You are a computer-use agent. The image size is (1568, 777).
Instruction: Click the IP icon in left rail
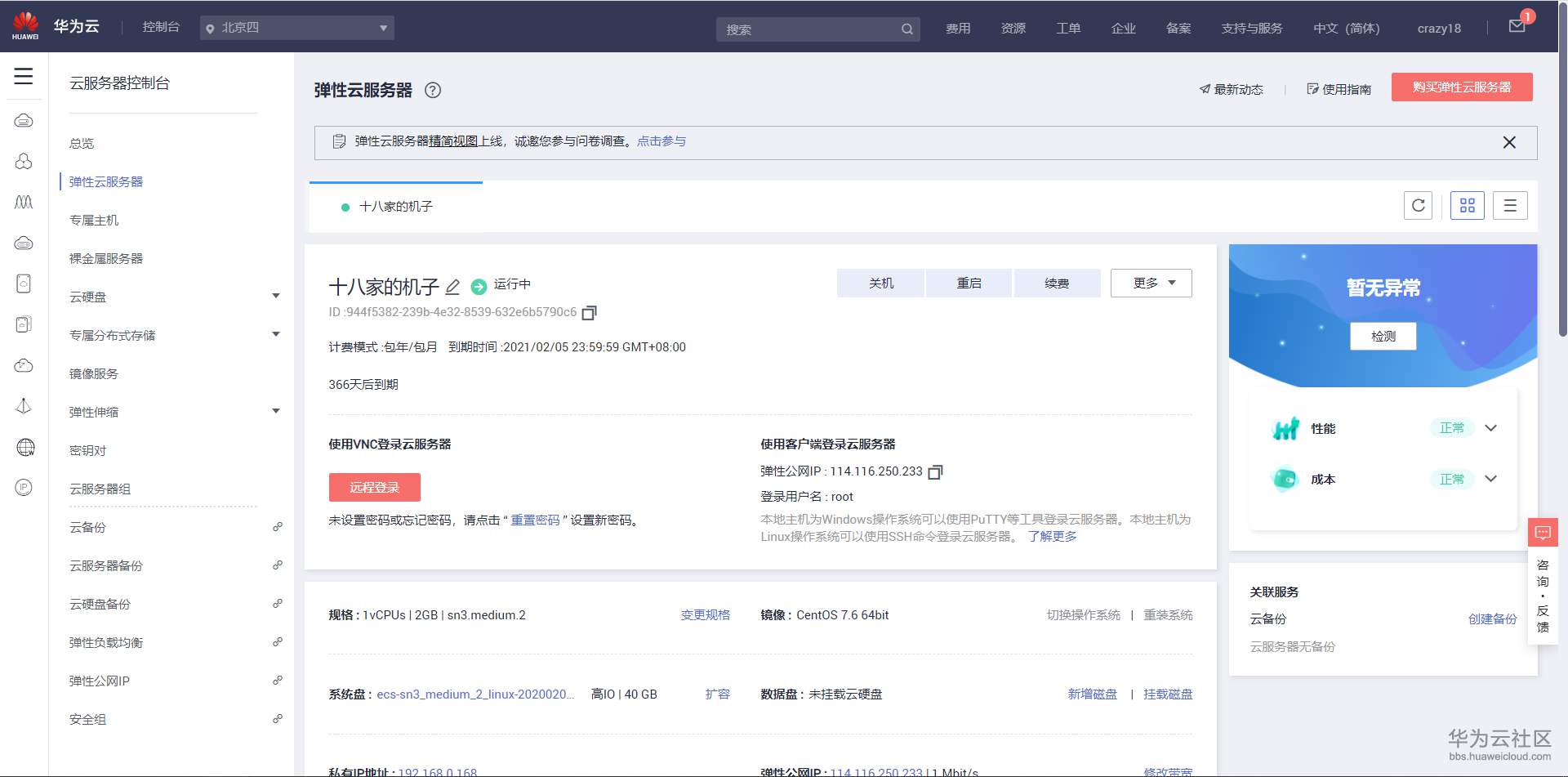coord(24,488)
